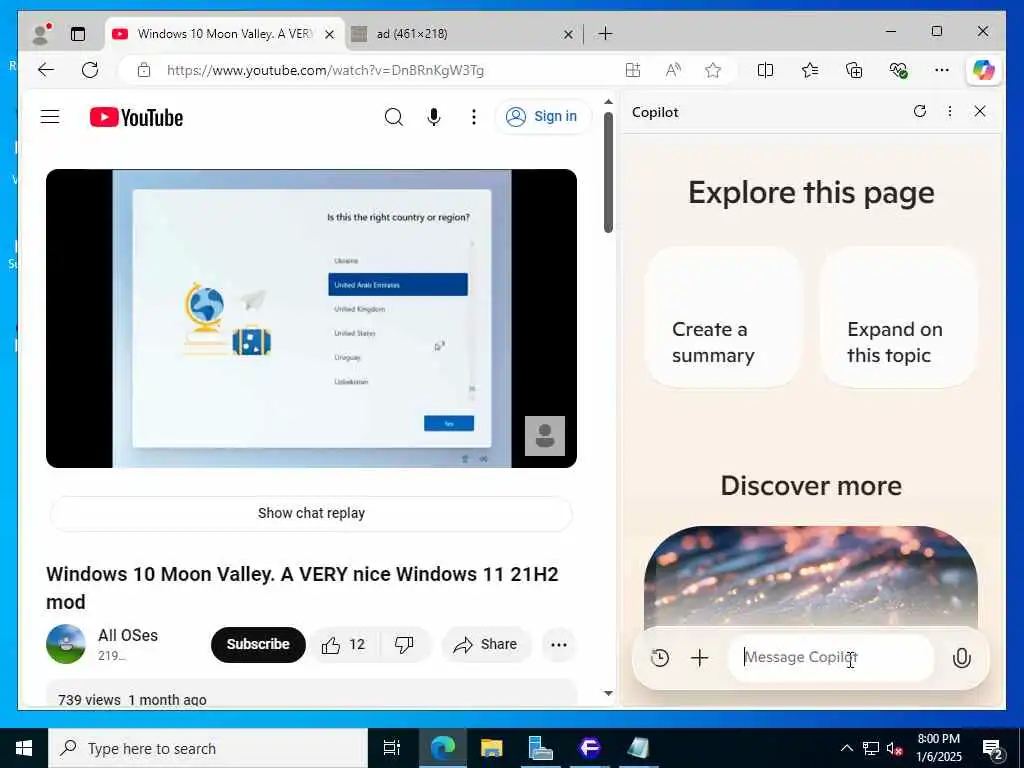1024x768 pixels.
Task: Open the taskbar clock showing 8:00 PM
Action: [x=938, y=748]
